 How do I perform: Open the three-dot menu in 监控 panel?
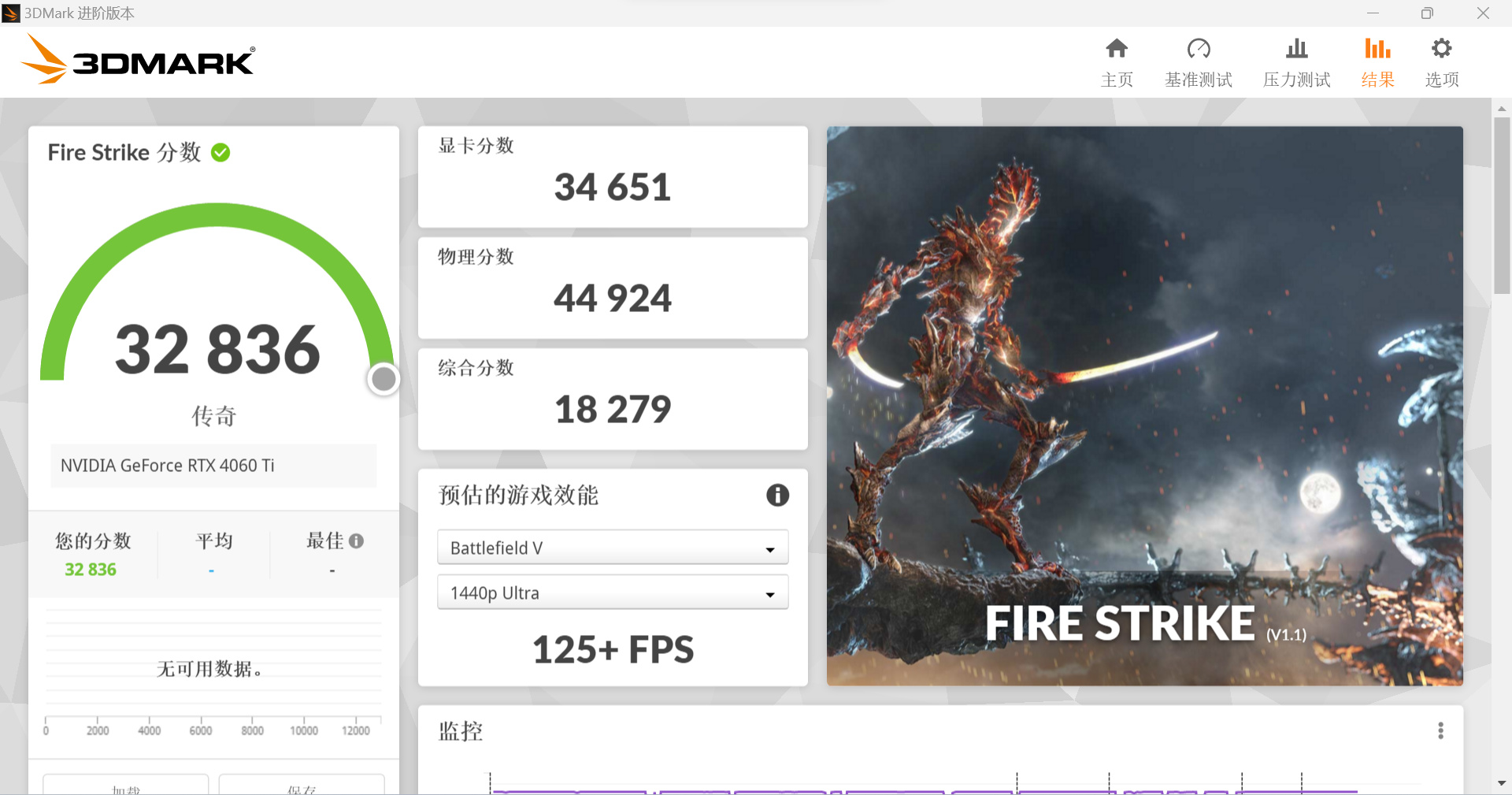point(1440,730)
